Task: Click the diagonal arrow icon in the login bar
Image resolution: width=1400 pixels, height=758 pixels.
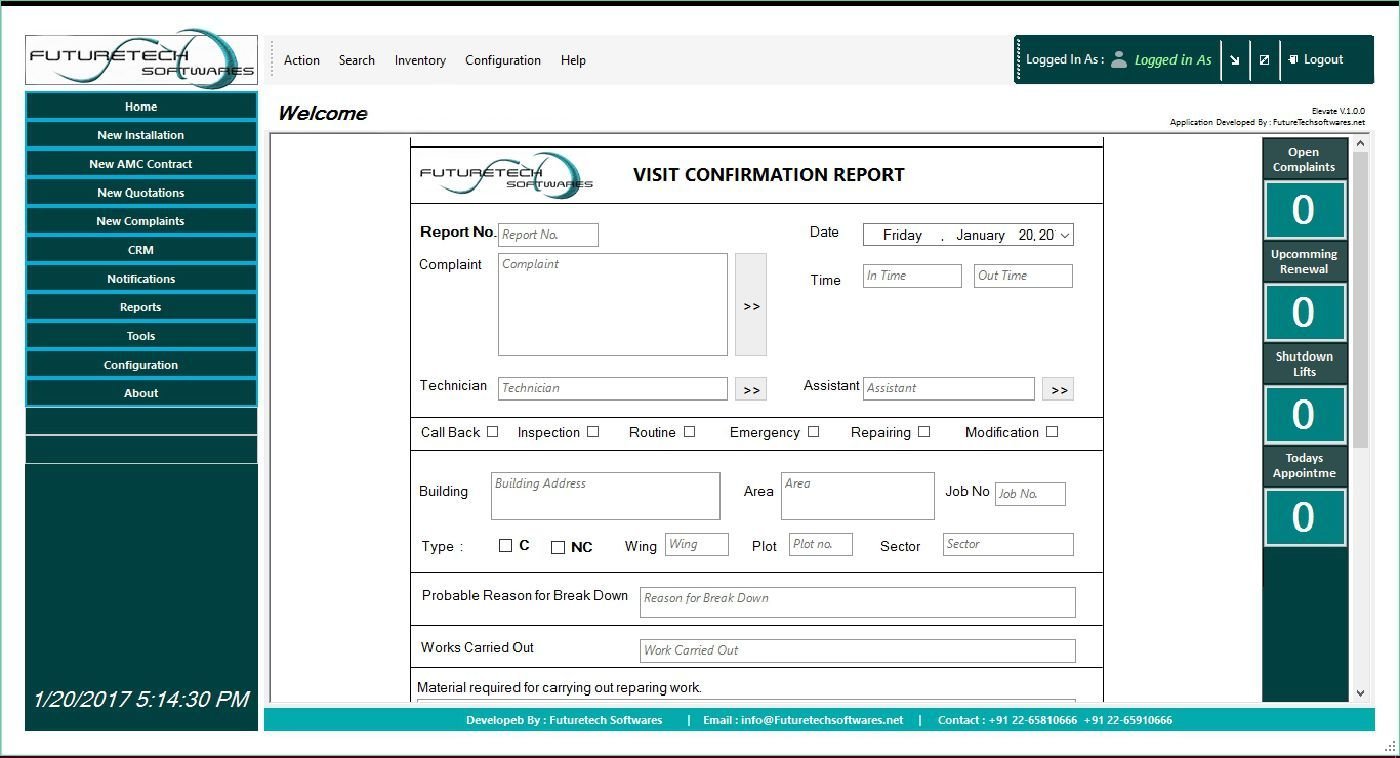Action: pyautogui.click(x=1235, y=60)
